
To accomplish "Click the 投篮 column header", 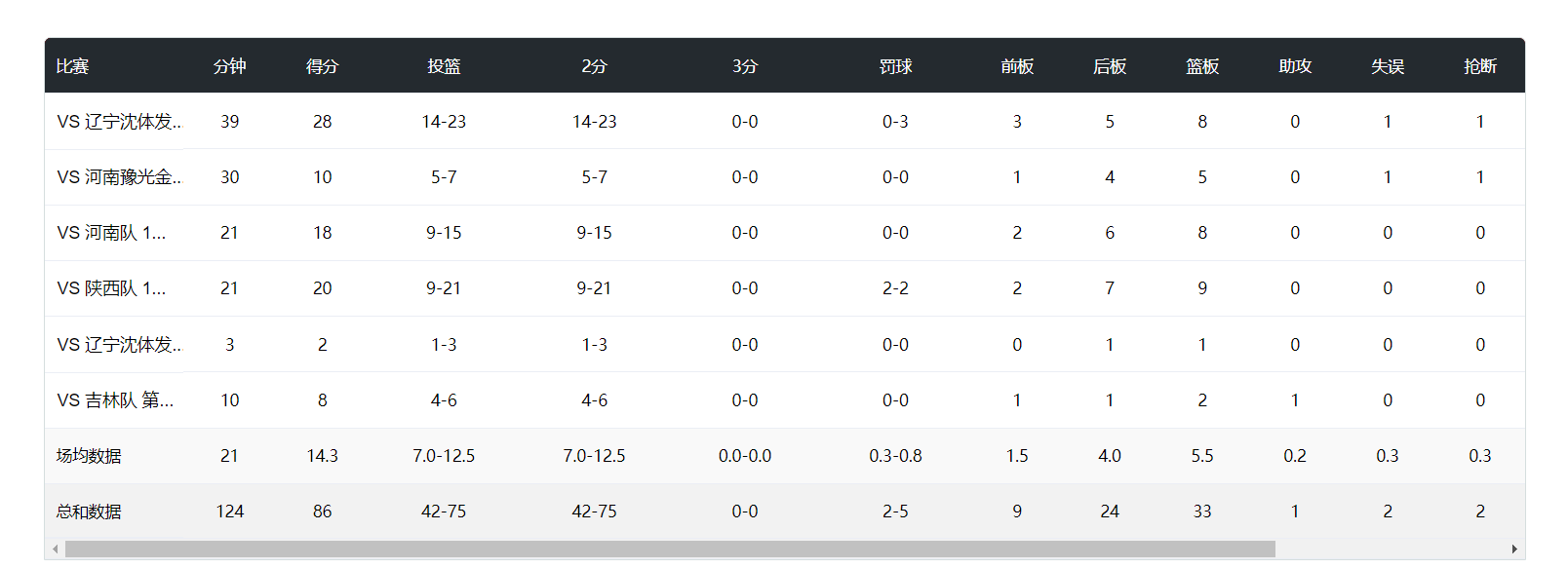I will click(444, 66).
